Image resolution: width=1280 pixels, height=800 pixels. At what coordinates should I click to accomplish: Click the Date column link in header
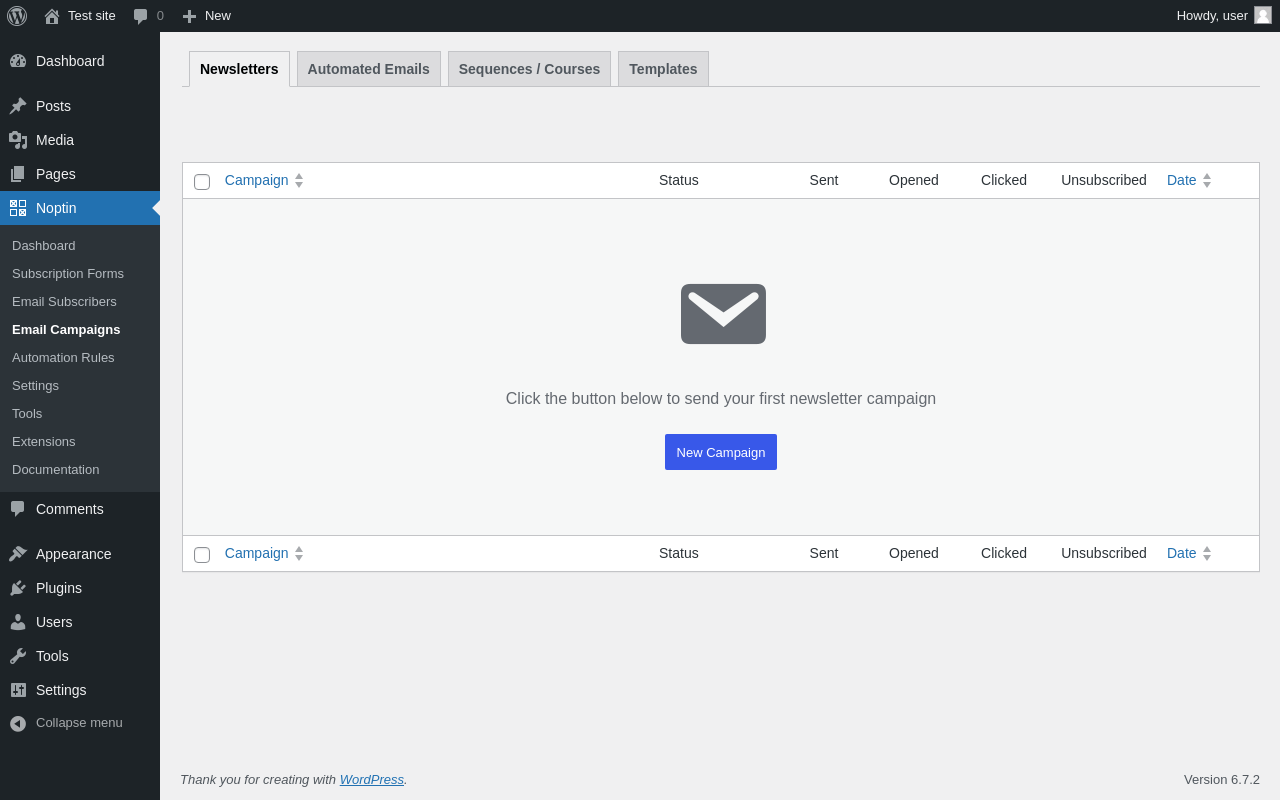coord(1181,180)
